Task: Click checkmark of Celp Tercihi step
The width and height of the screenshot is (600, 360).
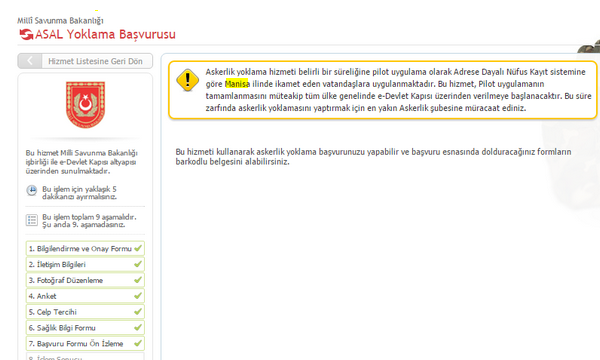Action: click(x=138, y=311)
